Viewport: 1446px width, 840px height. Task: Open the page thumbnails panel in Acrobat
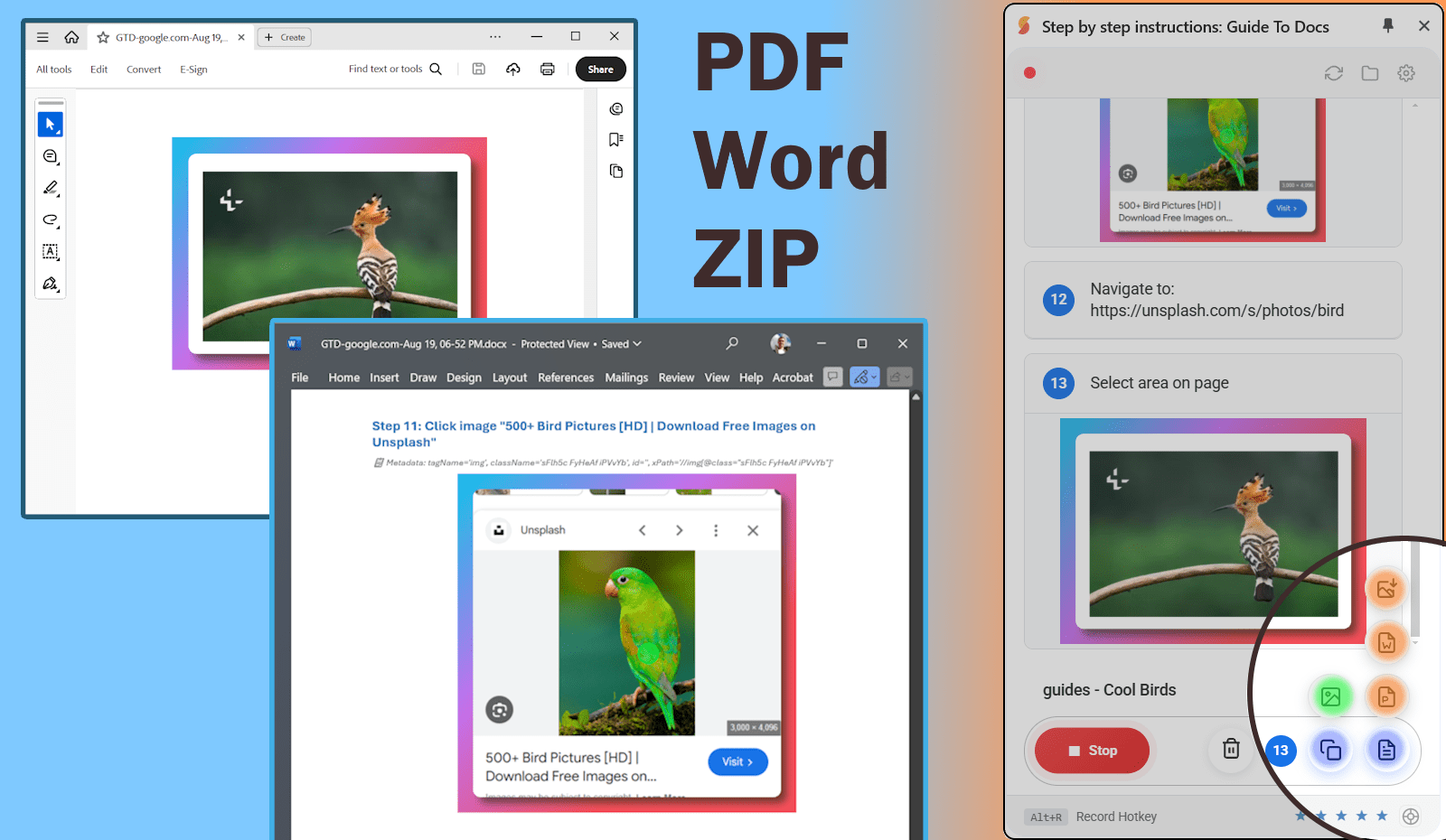pyautogui.click(x=616, y=171)
